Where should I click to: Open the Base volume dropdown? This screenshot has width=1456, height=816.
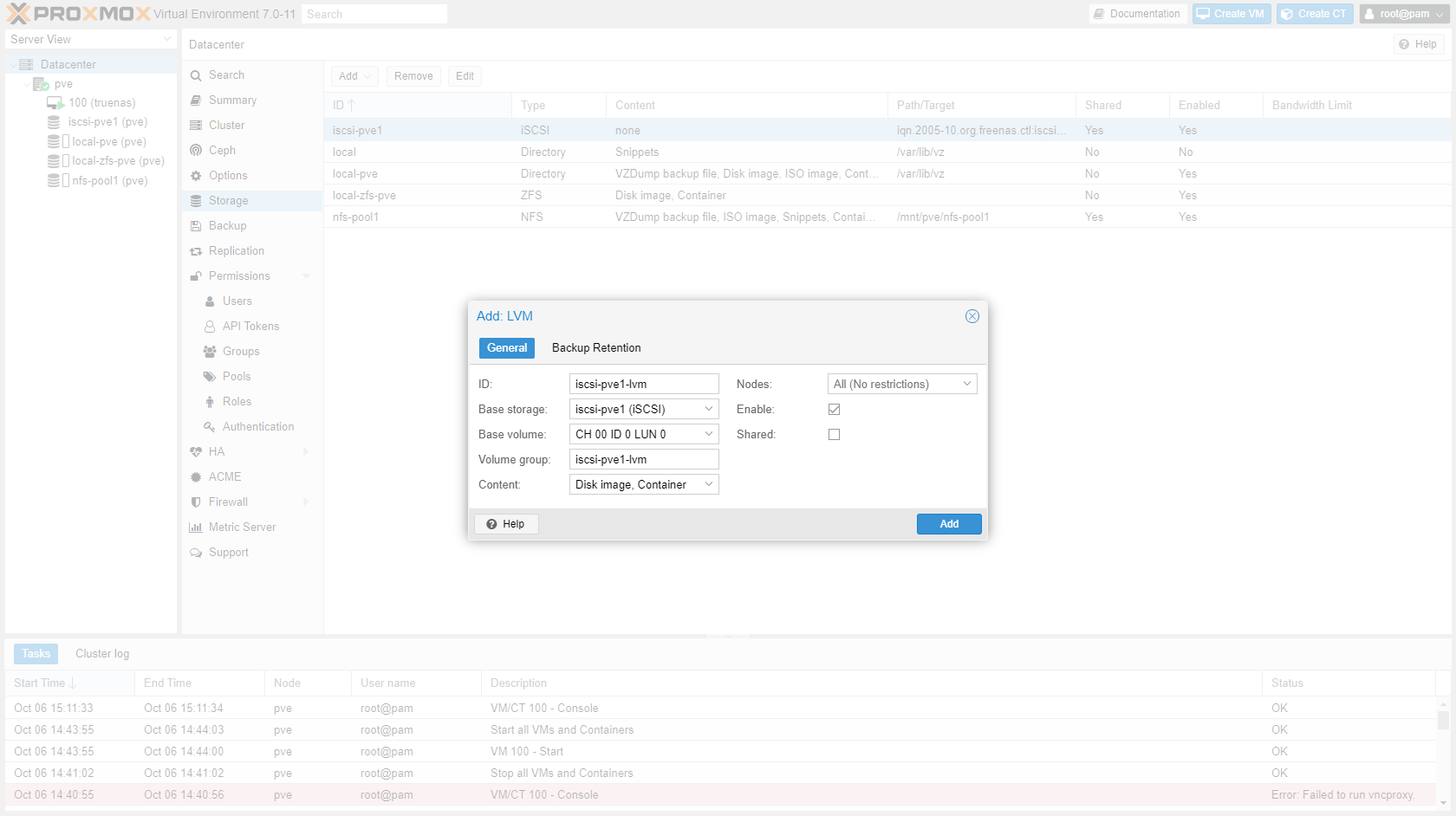click(x=708, y=435)
